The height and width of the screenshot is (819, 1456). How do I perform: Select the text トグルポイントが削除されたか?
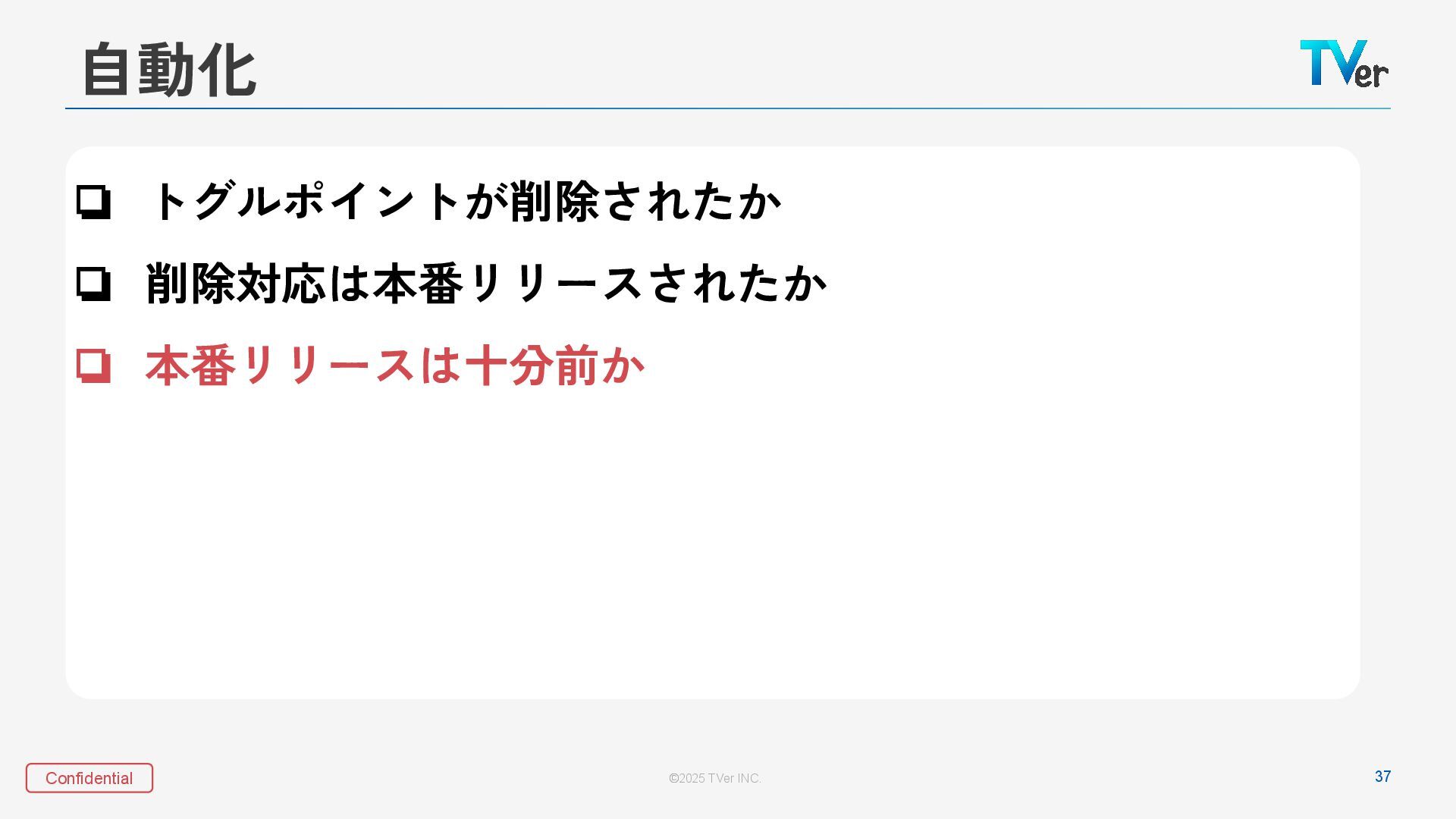tap(466, 202)
